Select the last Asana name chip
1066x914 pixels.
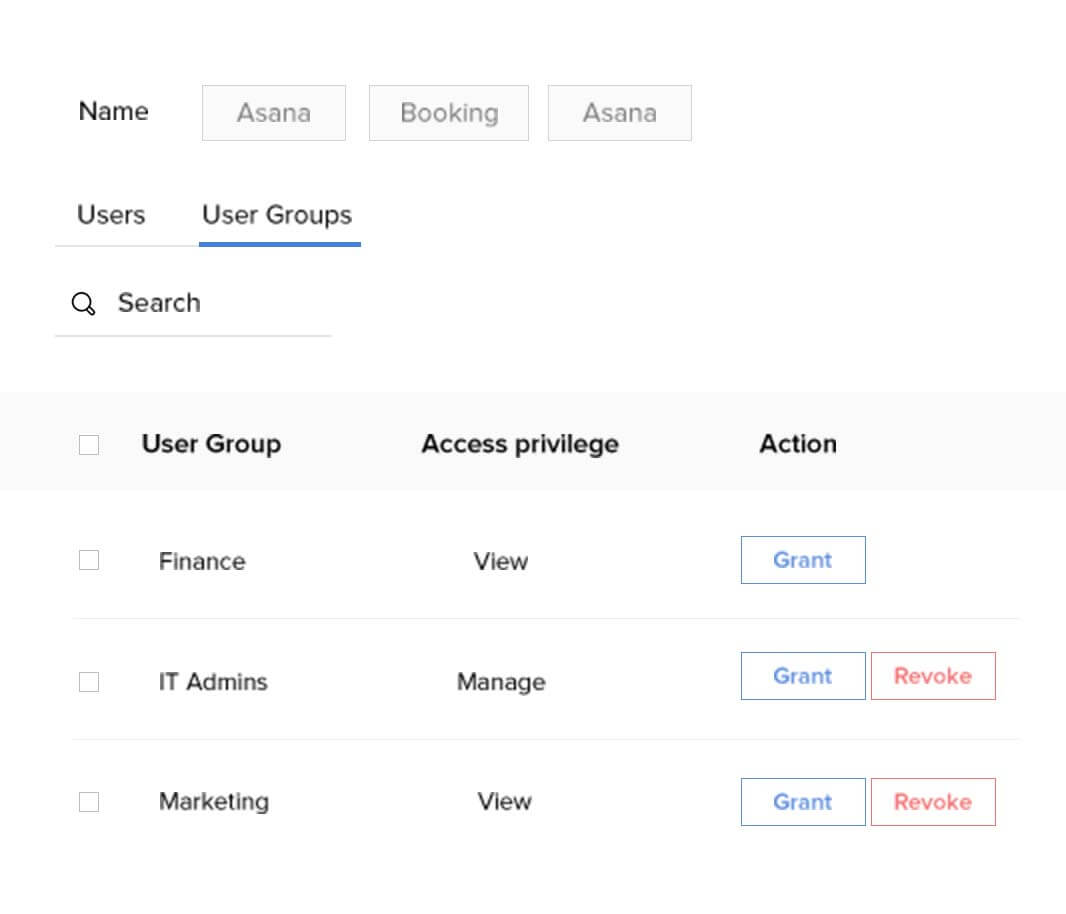tap(620, 113)
